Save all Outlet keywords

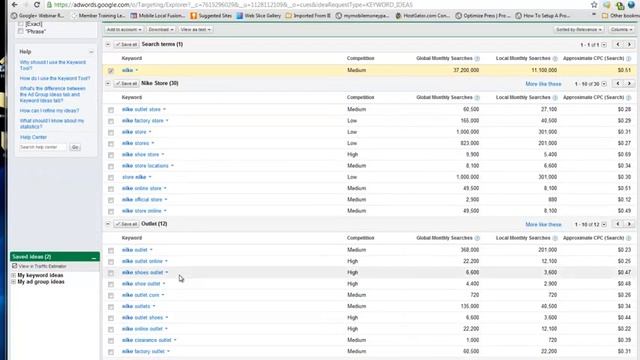127,224
